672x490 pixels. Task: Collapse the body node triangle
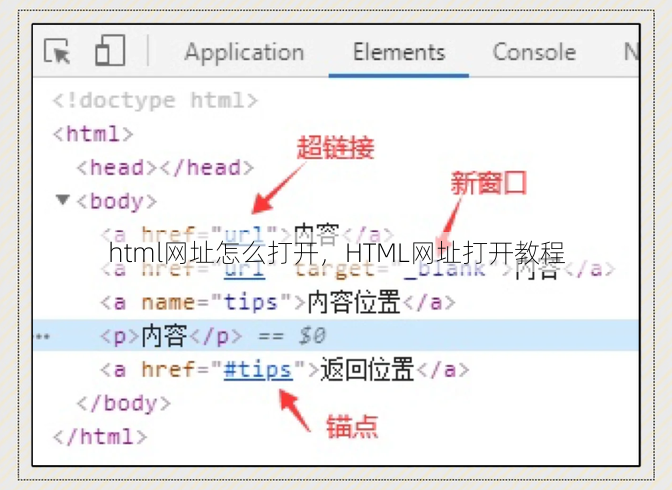coord(63,199)
